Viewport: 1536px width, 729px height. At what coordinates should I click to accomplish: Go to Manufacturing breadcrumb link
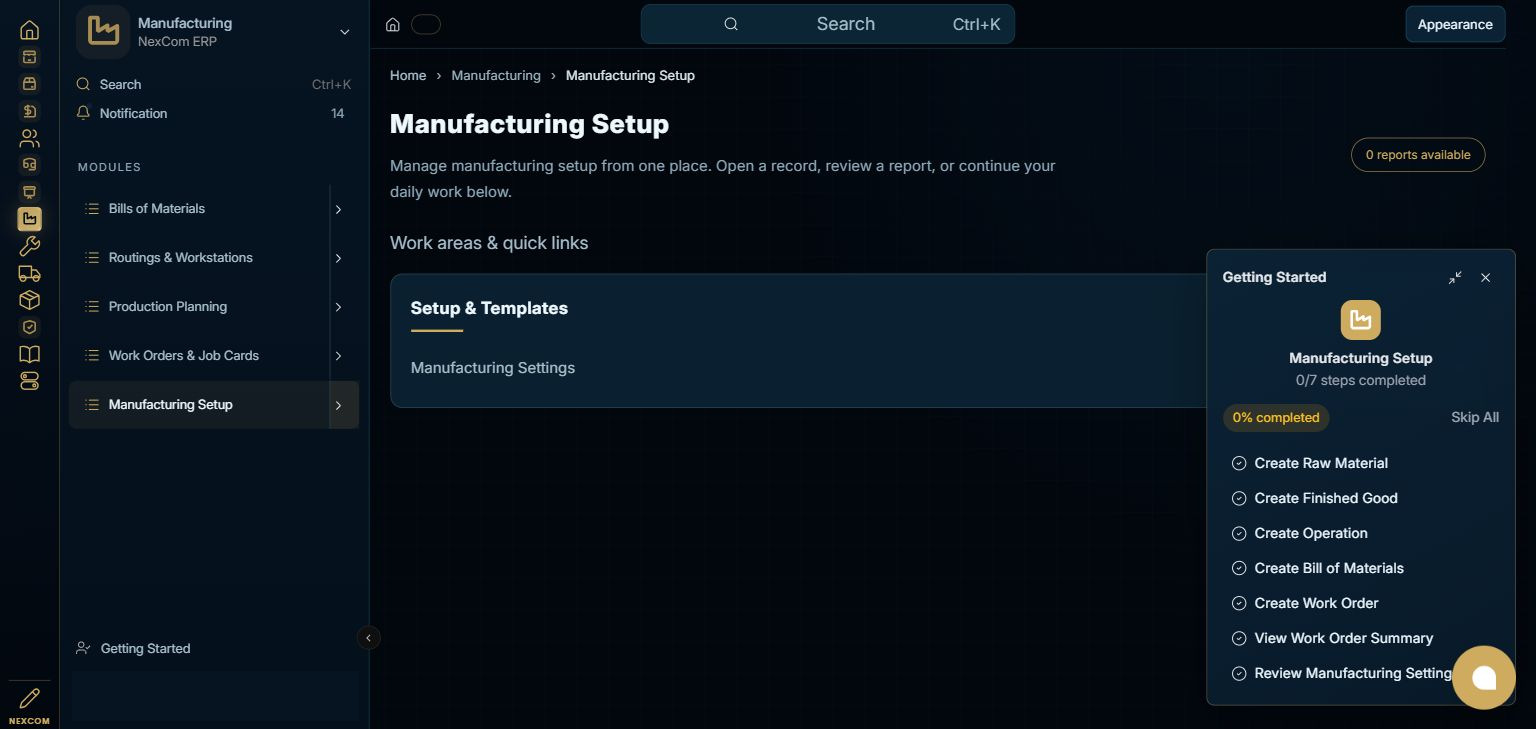[496, 75]
